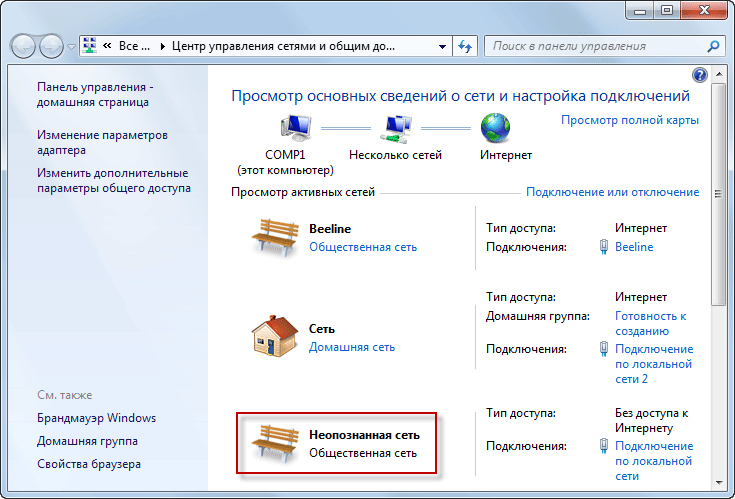Screen dimensions: 735x499
Task: Open Панель управления - домашняя страница
Action: coord(95,95)
